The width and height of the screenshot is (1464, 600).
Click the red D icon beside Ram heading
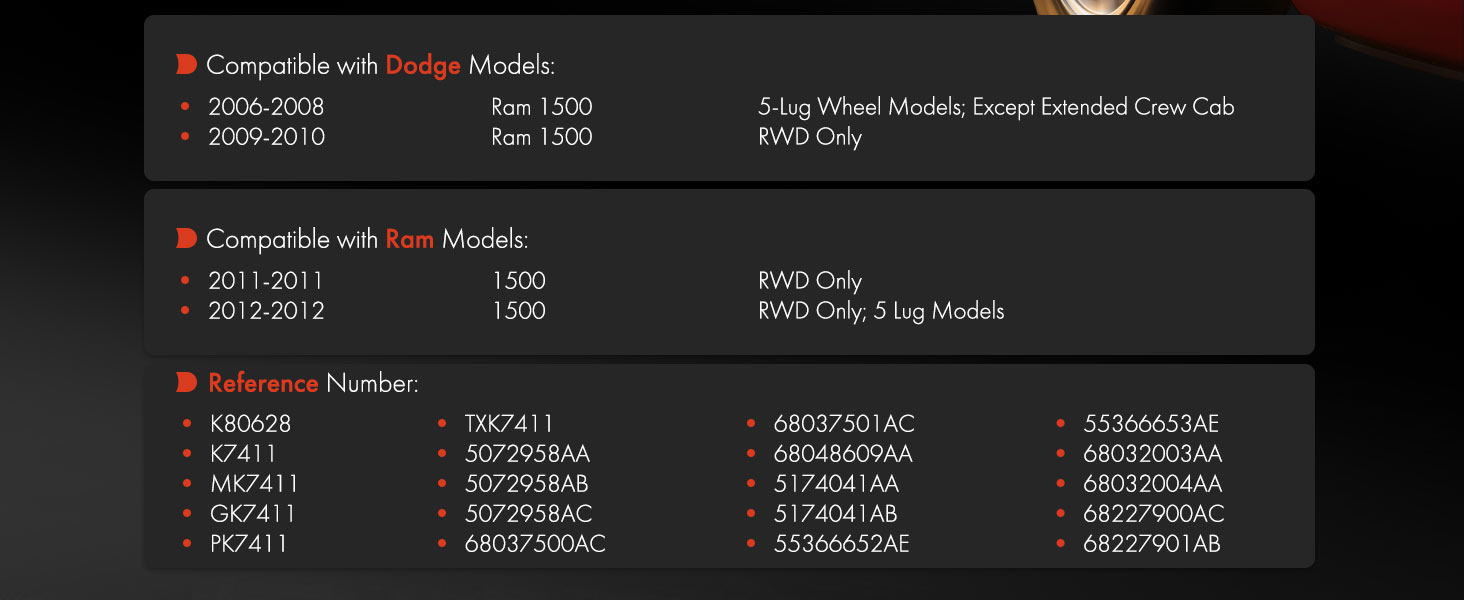click(186, 238)
